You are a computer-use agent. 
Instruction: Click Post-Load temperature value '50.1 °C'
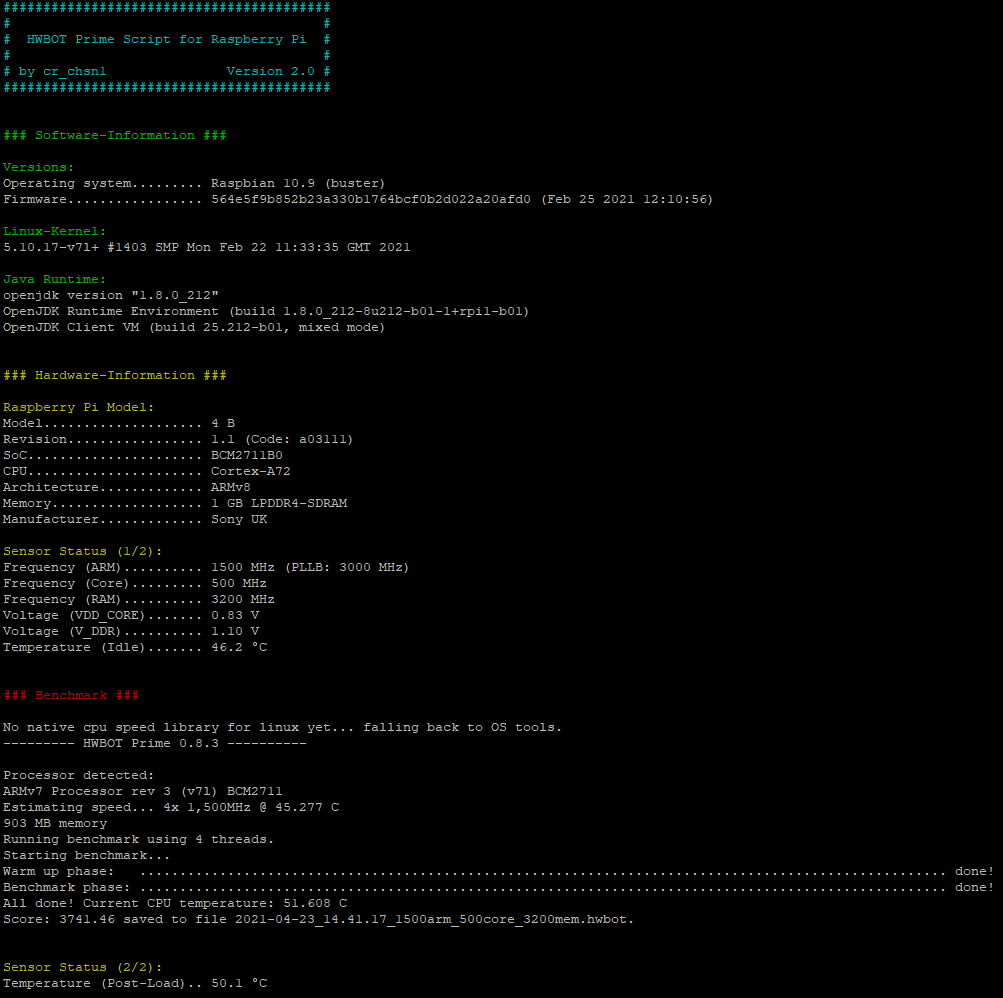[x=239, y=983]
